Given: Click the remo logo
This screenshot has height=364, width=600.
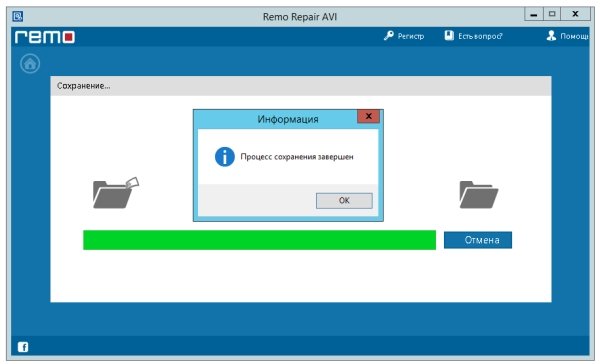Looking at the screenshot, I should pyautogui.click(x=45, y=37).
